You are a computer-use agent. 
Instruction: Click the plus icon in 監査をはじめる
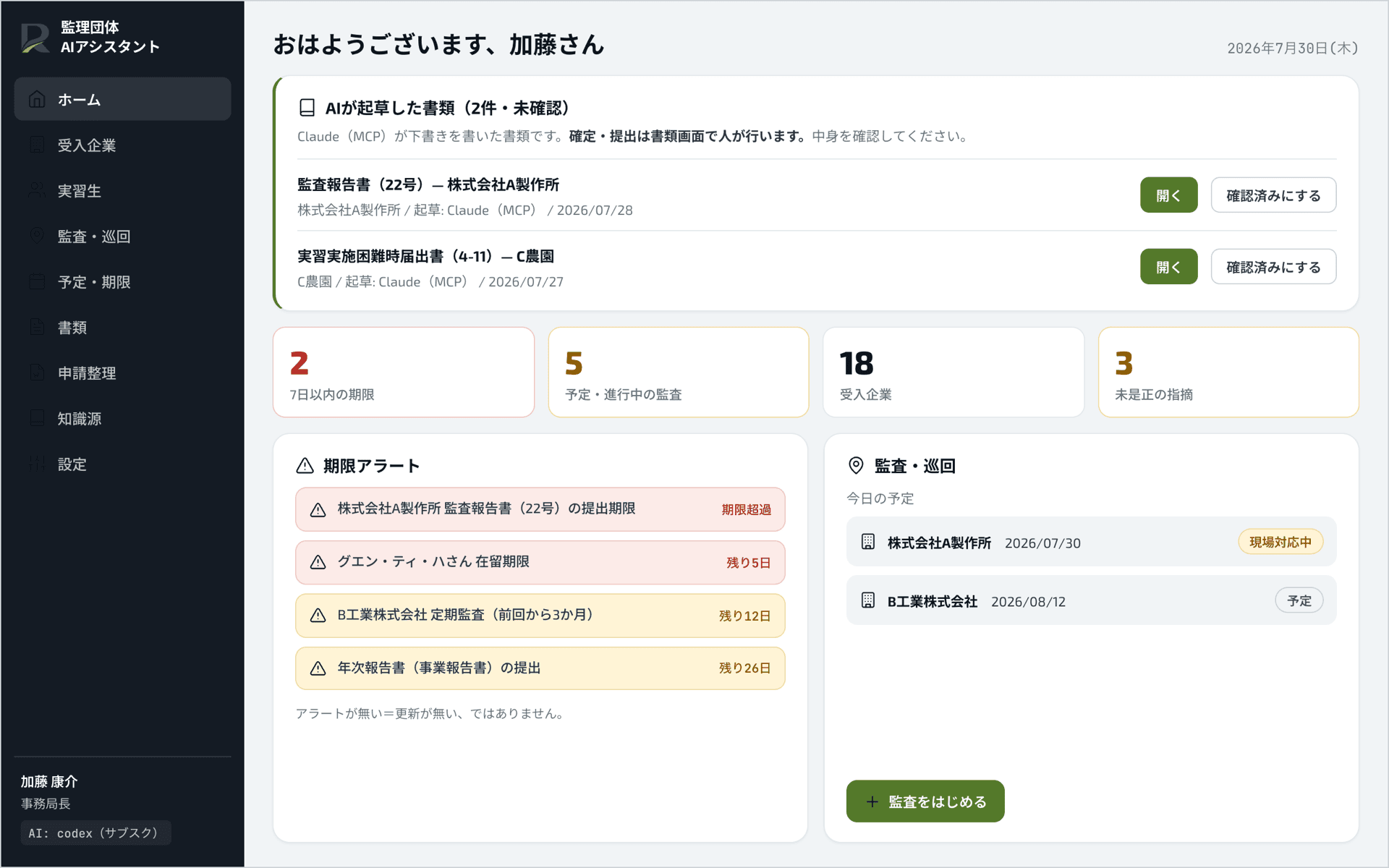coord(872,801)
